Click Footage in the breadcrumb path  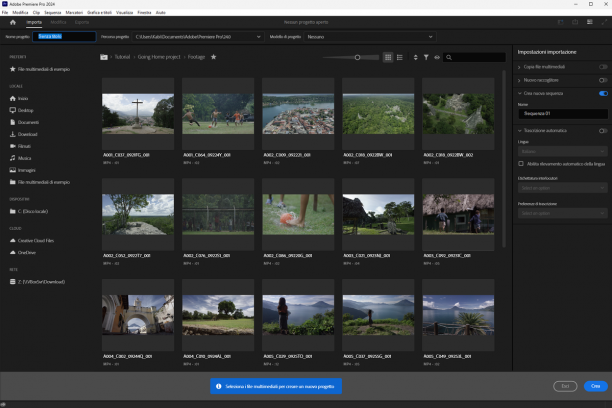[196, 57]
